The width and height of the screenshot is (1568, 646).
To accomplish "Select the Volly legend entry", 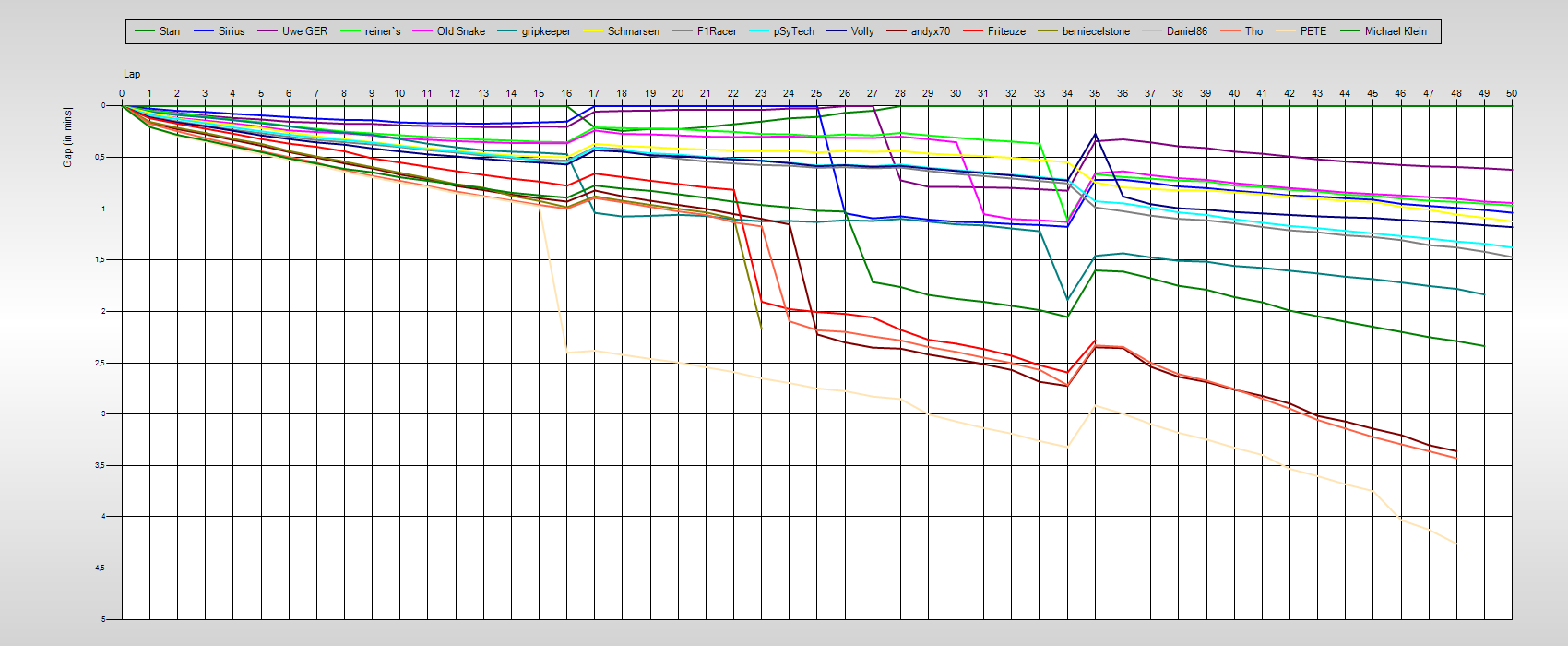I will pos(850,31).
